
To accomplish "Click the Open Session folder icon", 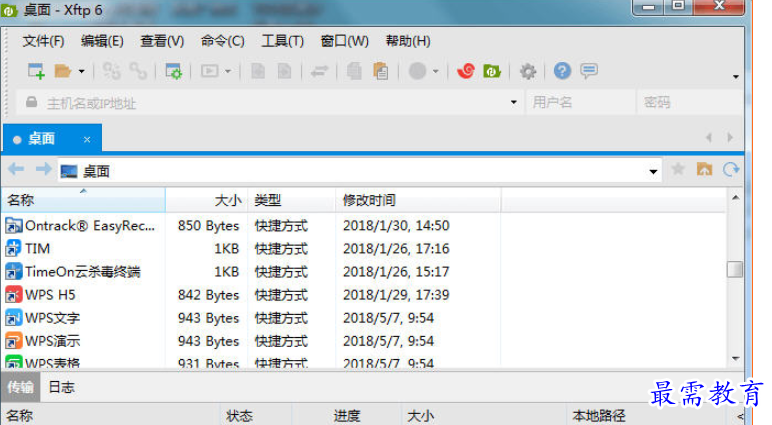I will point(63,71).
